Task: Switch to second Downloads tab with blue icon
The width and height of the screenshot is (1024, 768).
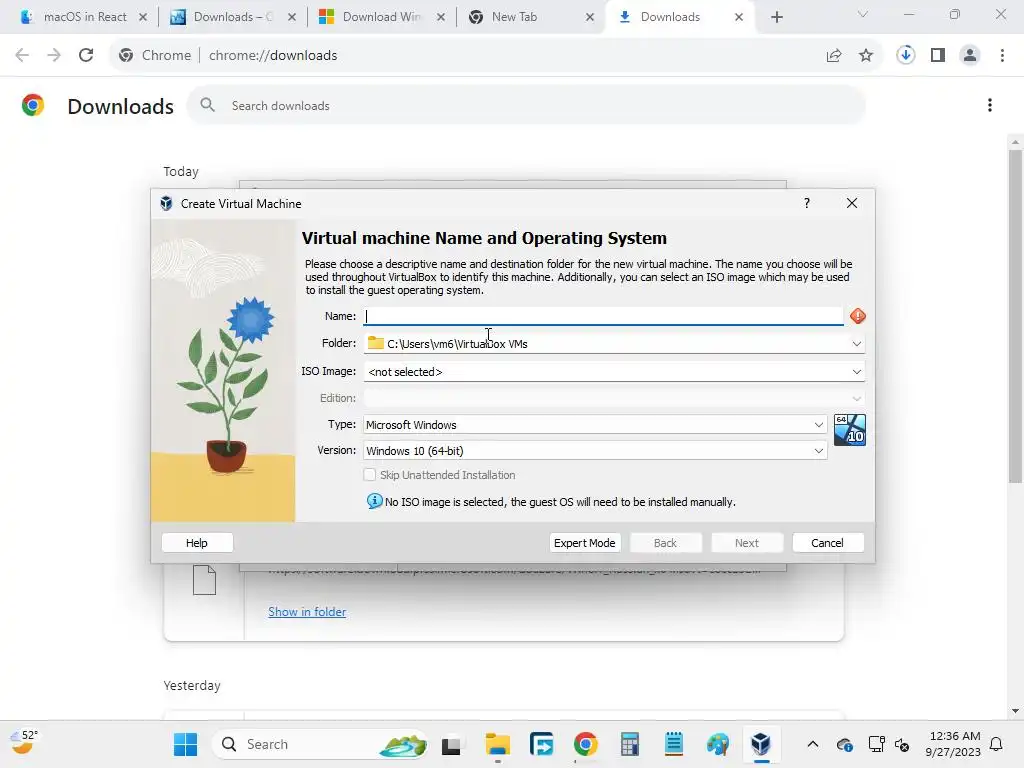Action: 233,17
